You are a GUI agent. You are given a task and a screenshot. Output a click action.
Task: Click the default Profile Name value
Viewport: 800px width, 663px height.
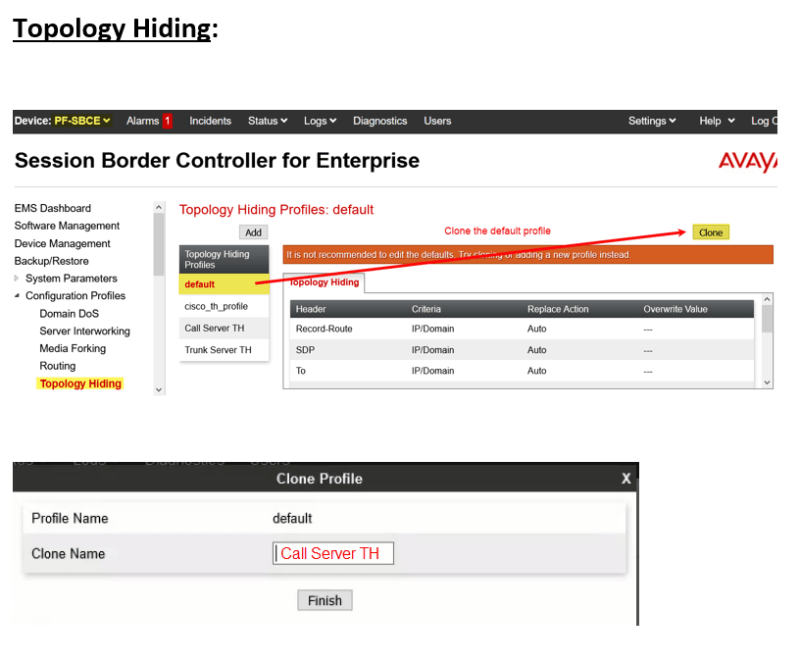[292, 519]
